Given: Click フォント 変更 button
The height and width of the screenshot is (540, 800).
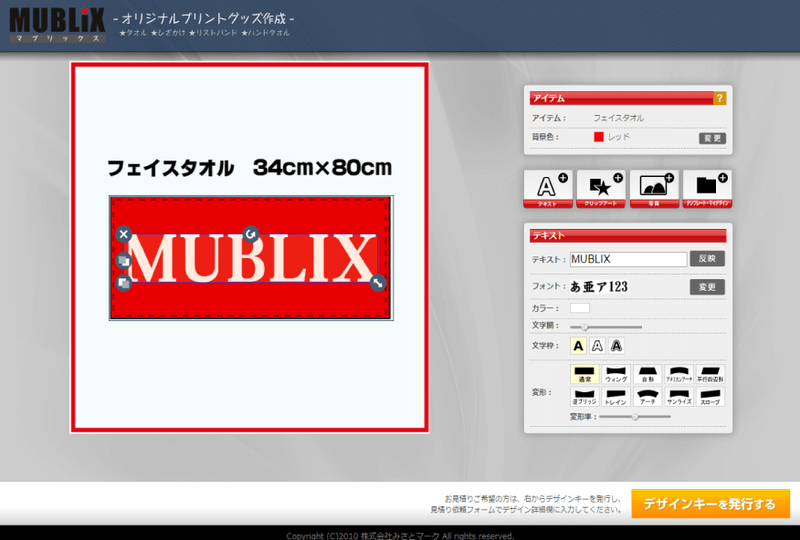Looking at the screenshot, I should pyautogui.click(x=707, y=287).
